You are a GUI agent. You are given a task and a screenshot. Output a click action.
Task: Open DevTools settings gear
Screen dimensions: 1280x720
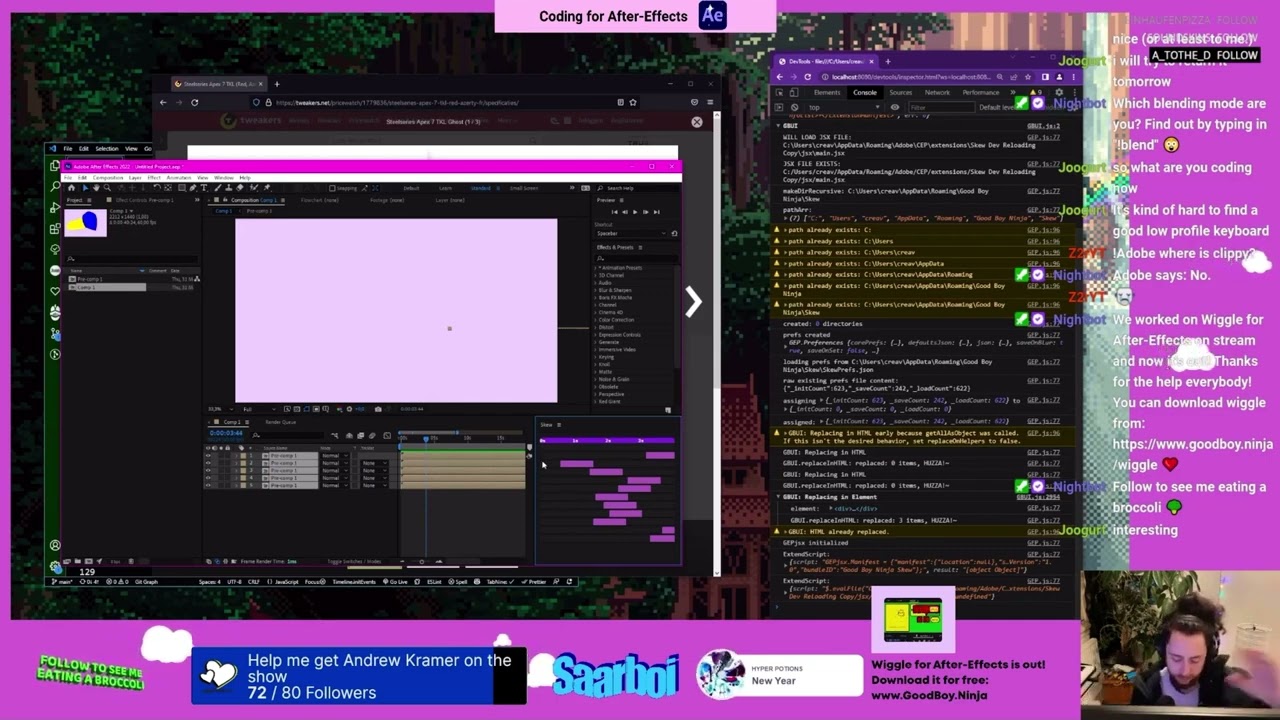coord(1059,92)
